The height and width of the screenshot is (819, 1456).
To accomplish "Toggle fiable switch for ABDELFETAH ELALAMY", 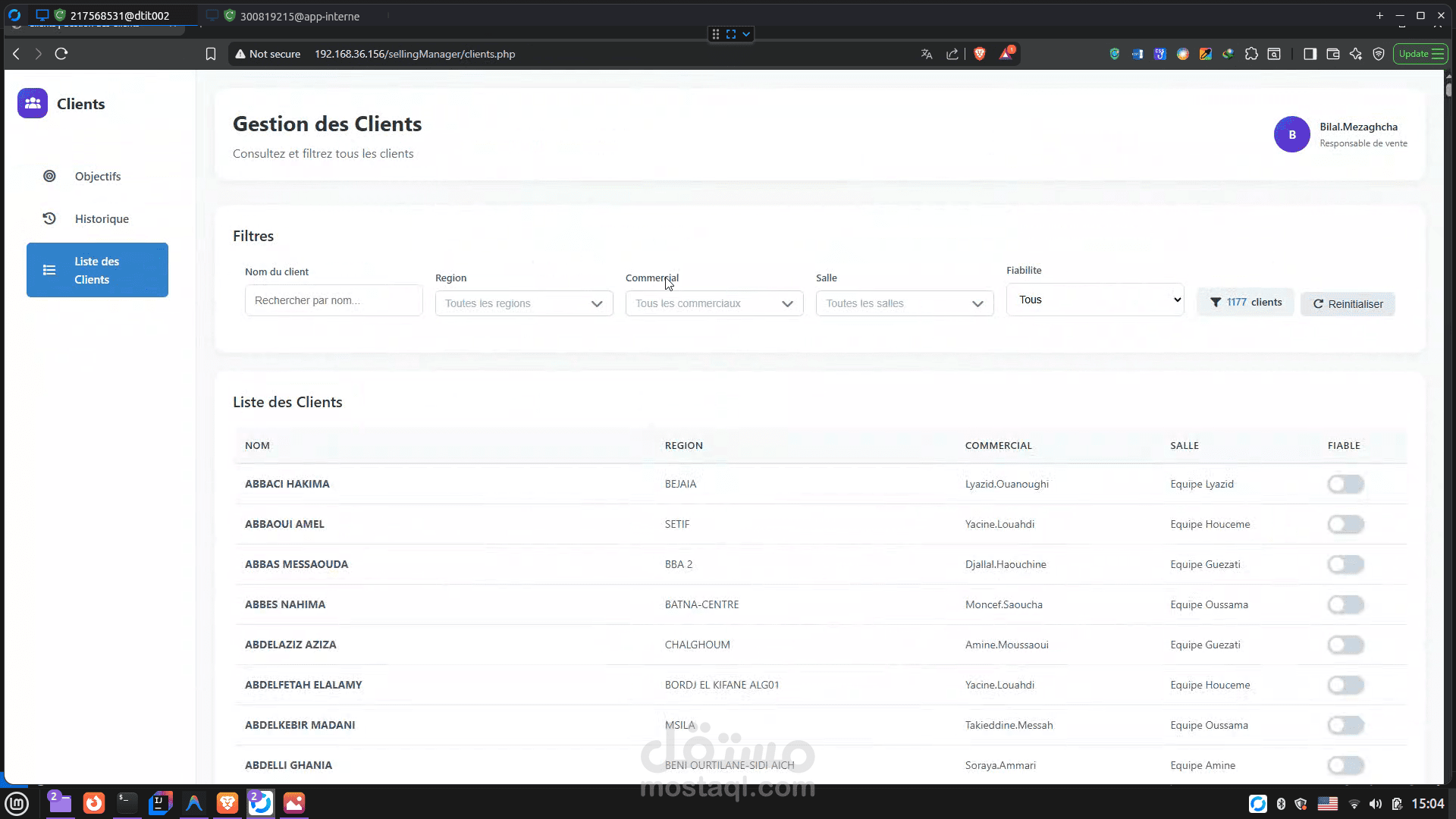I will tap(1345, 685).
